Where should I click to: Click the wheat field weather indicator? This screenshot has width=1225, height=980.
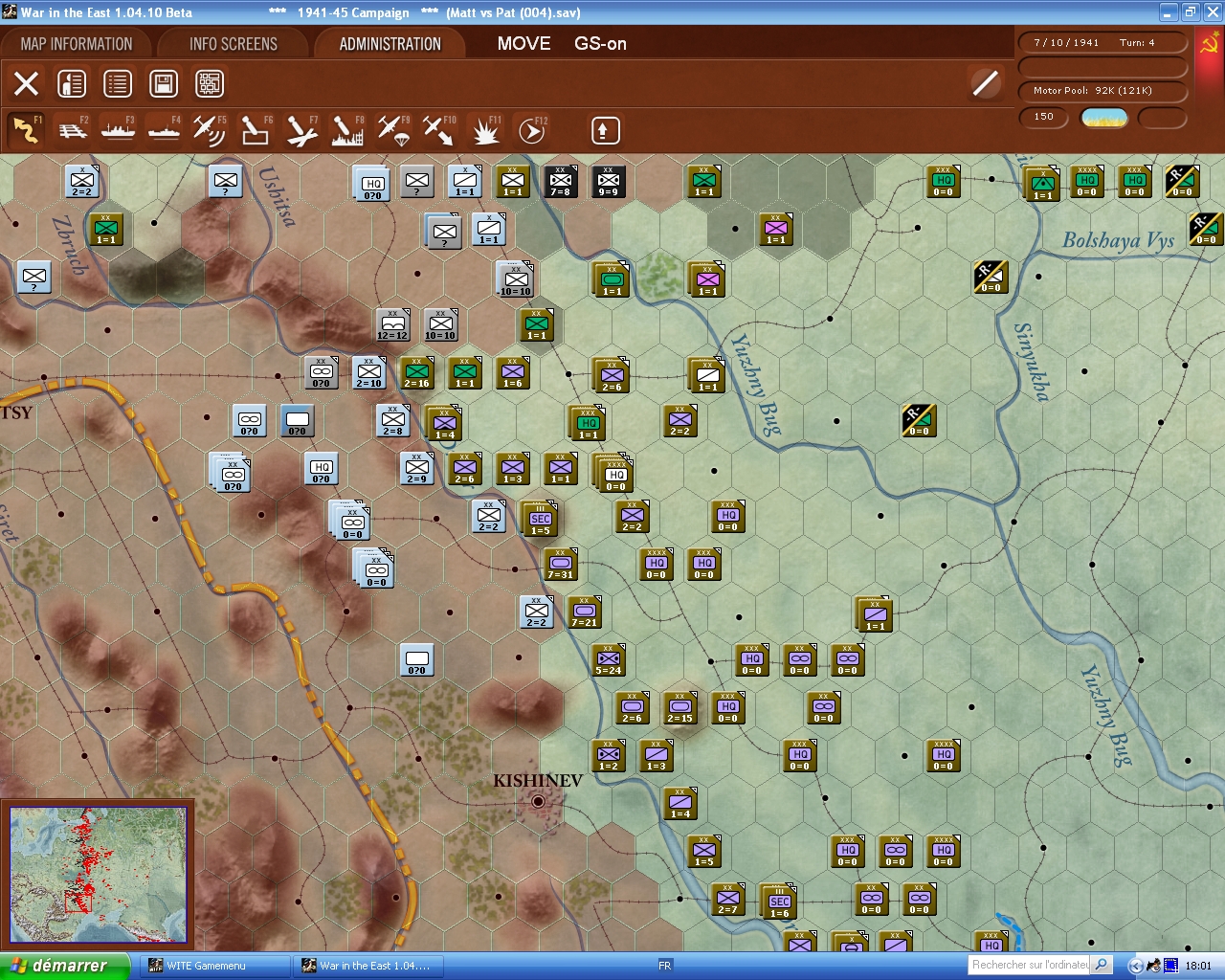[1104, 118]
